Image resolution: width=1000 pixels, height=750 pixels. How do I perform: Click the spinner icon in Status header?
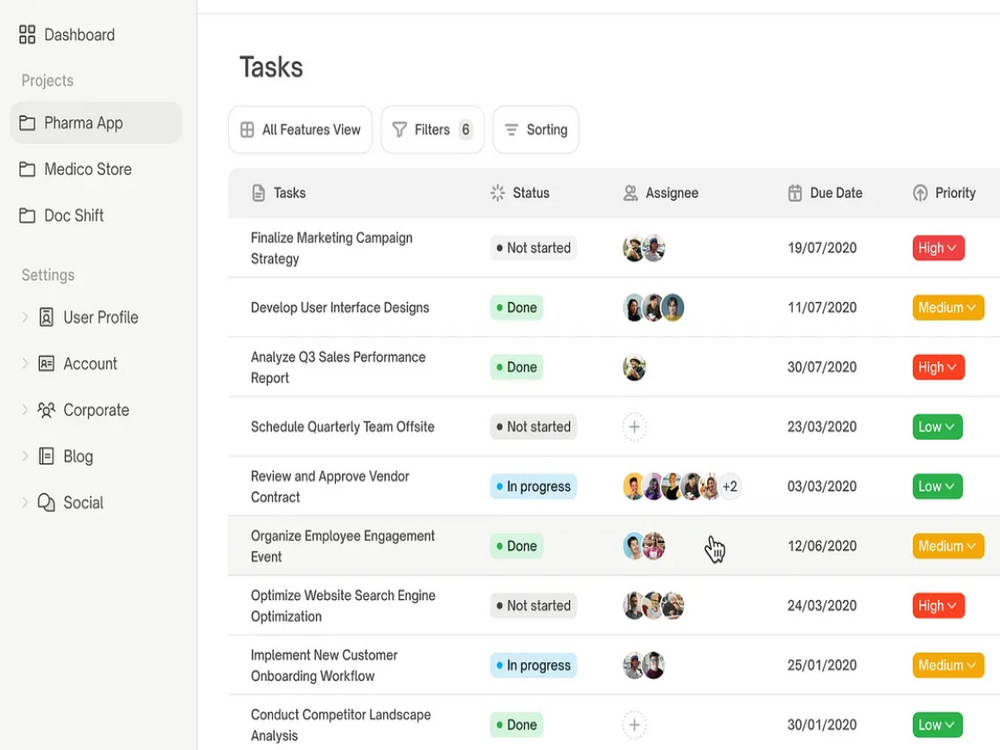click(497, 193)
